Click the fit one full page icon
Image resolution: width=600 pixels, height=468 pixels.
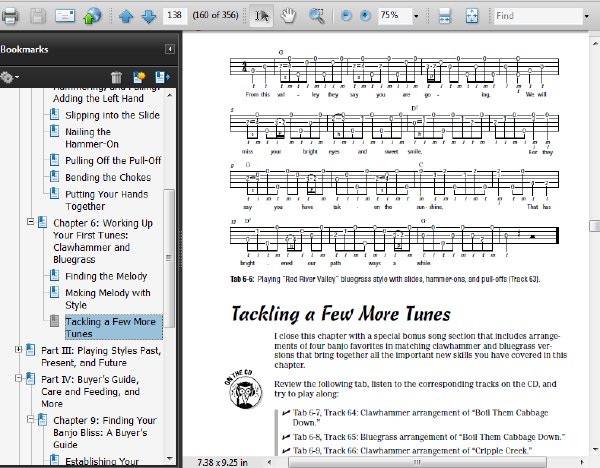(x=472, y=16)
